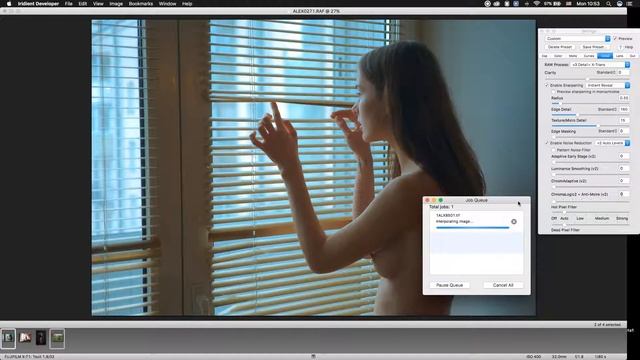
Task: Open the Wi-Fi status menu
Action: pos(537,4)
